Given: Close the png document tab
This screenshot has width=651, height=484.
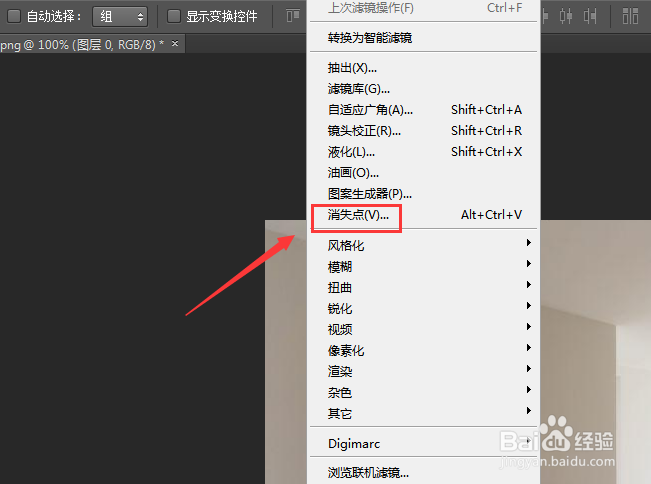Looking at the screenshot, I should pyautogui.click(x=175, y=43).
